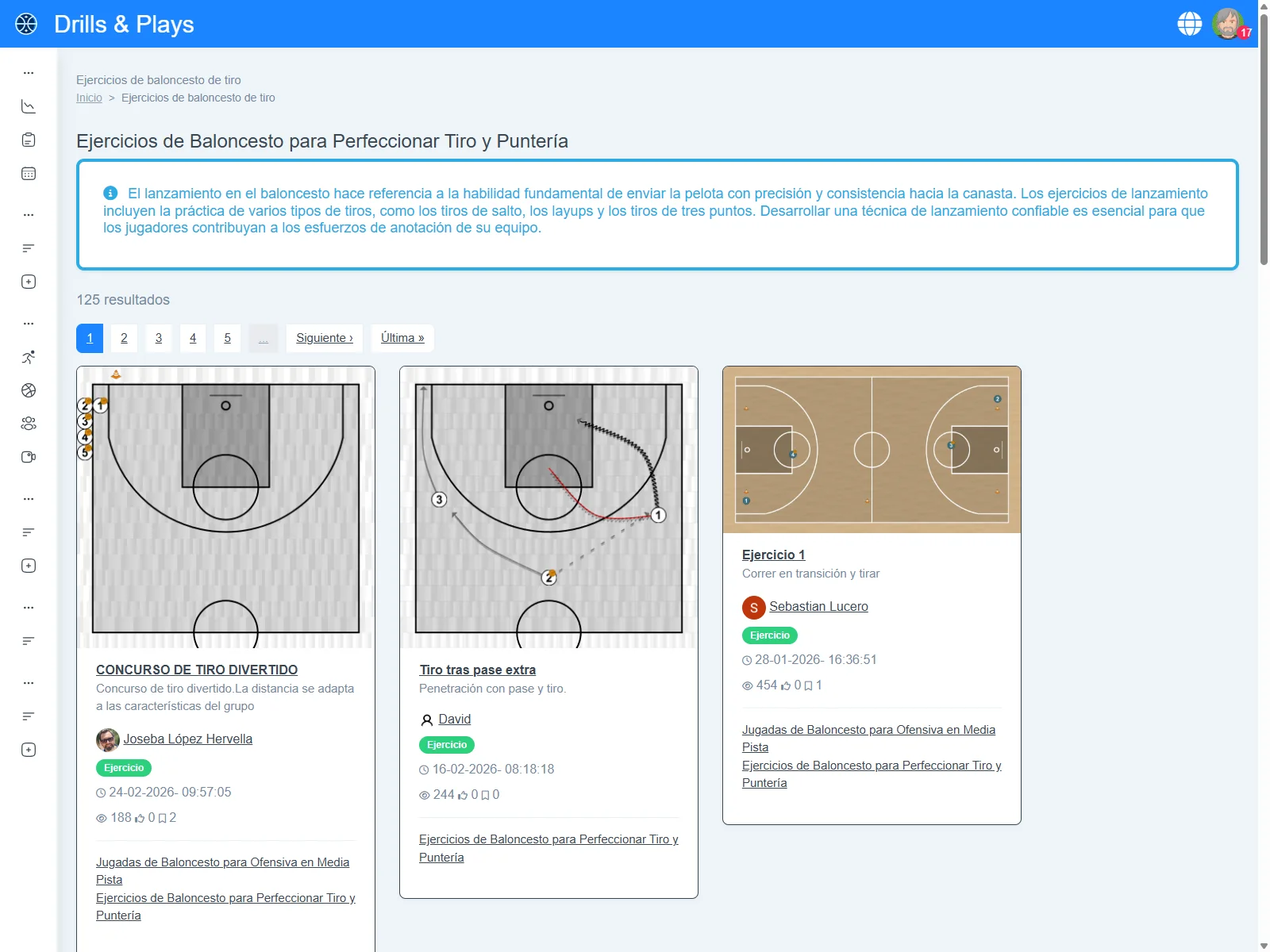Open the statistics chart icon in sidebar
The height and width of the screenshot is (952, 1270).
tap(29, 106)
